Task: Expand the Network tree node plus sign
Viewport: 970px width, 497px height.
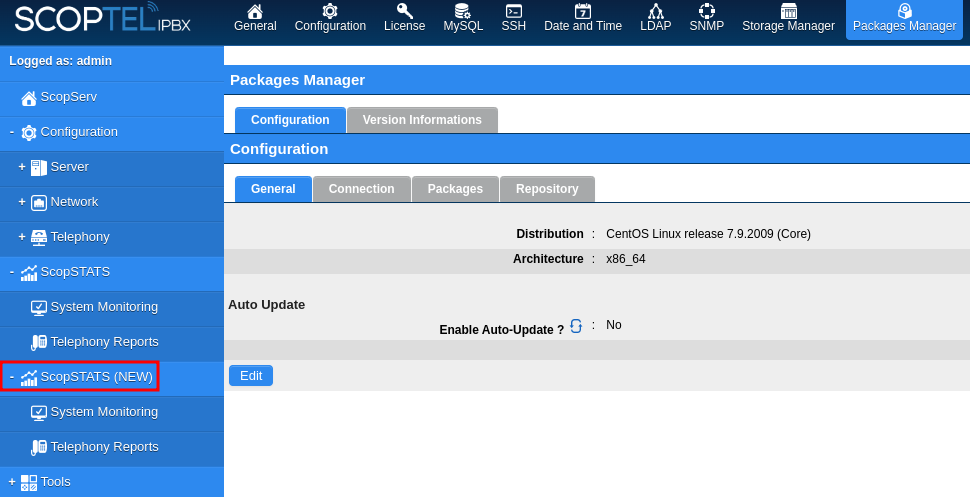Action: pyautogui.click(x=22, y=202)
